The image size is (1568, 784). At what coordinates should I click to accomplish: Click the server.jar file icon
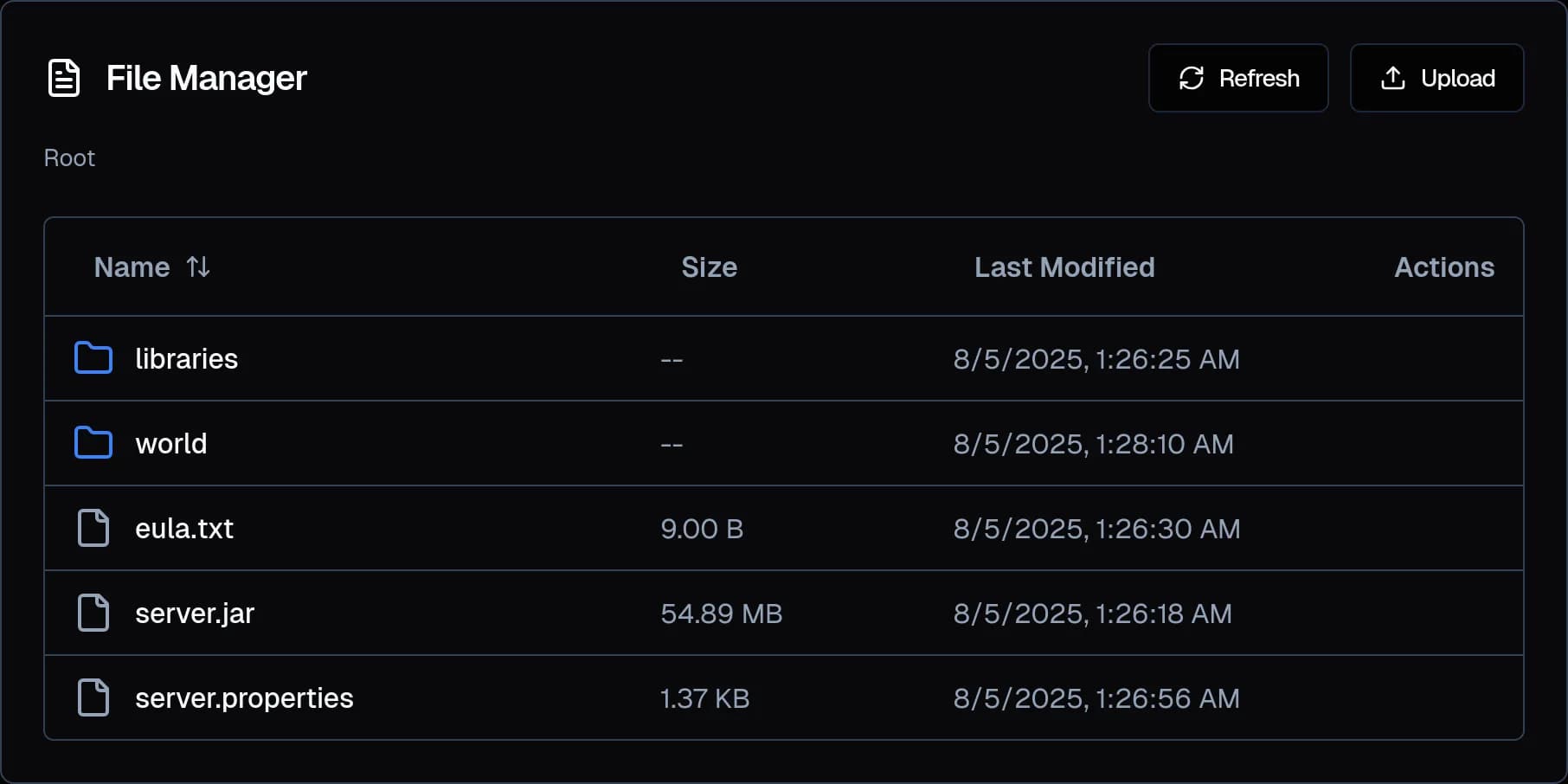(x=93, y=613)
